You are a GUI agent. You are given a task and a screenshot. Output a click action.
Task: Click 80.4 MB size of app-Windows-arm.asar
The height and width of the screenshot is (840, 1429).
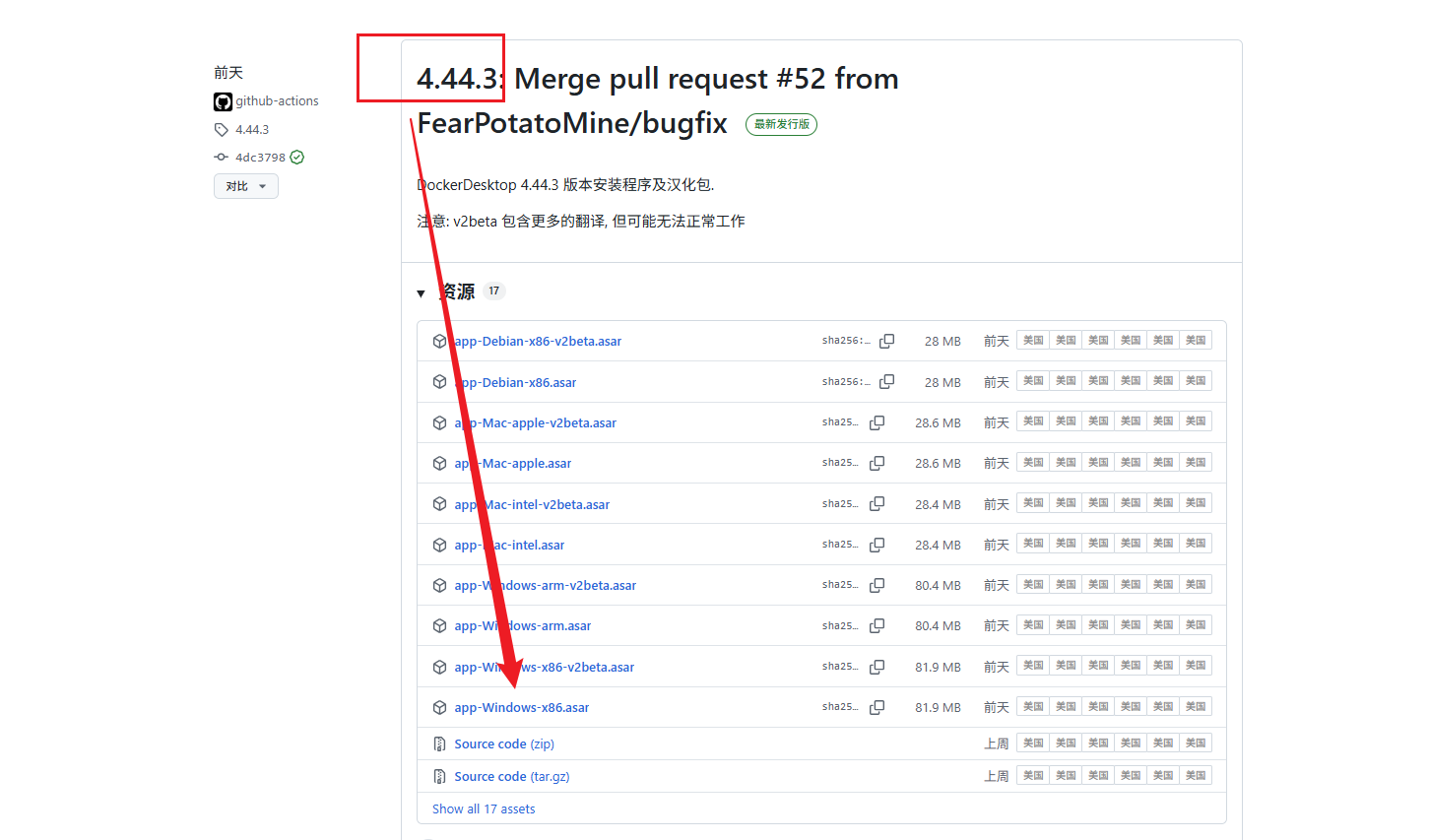(x=938, y=625)
